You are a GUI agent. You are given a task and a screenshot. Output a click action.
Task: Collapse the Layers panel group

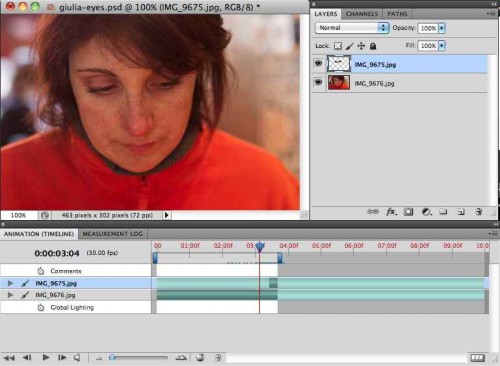pos(494,4)
